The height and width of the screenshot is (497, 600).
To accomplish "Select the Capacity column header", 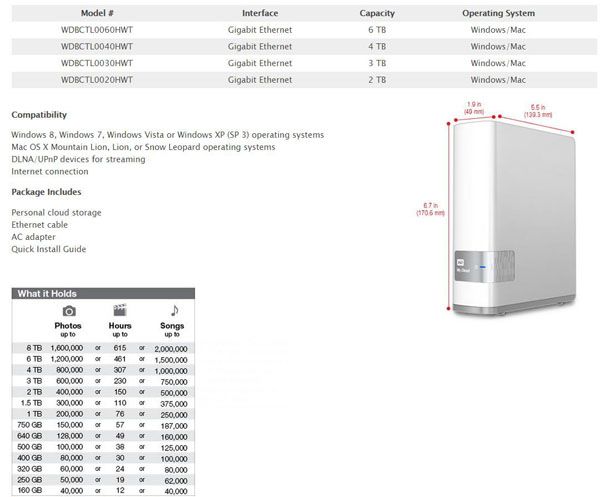I will tap(377, 13).
